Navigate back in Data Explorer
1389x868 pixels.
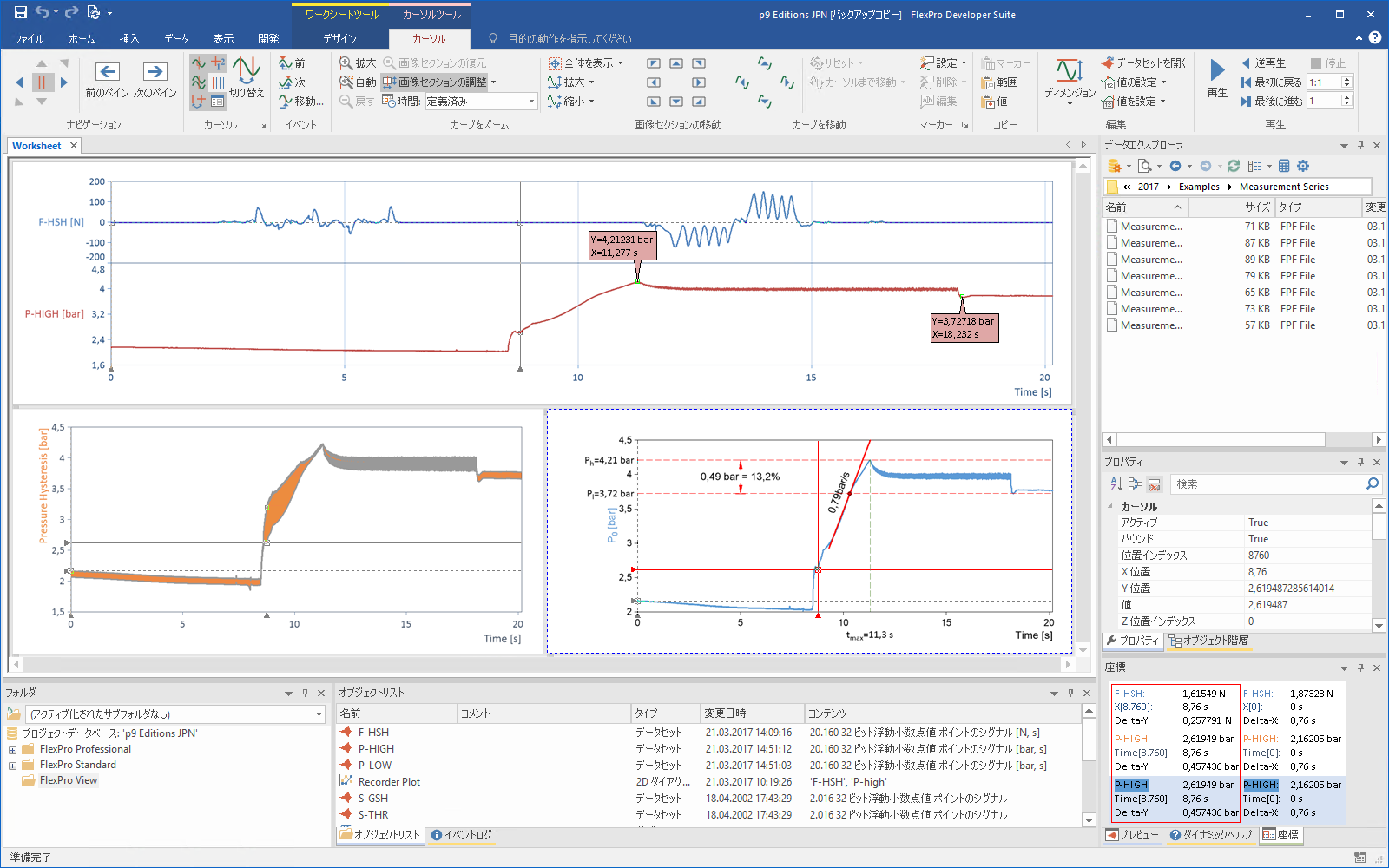[x=1175, y=166]
